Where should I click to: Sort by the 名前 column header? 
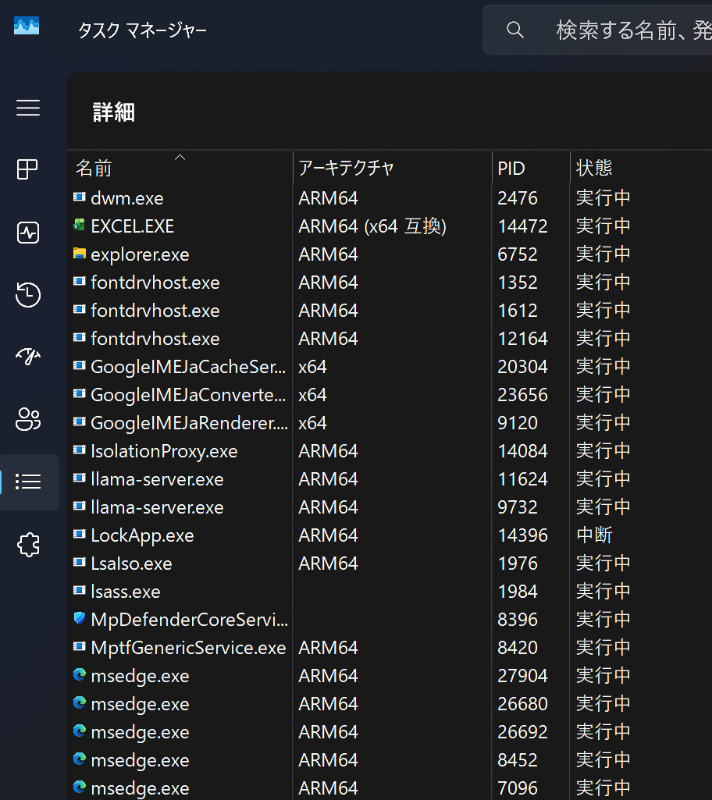pyautogui.click(x=180, y=168)
